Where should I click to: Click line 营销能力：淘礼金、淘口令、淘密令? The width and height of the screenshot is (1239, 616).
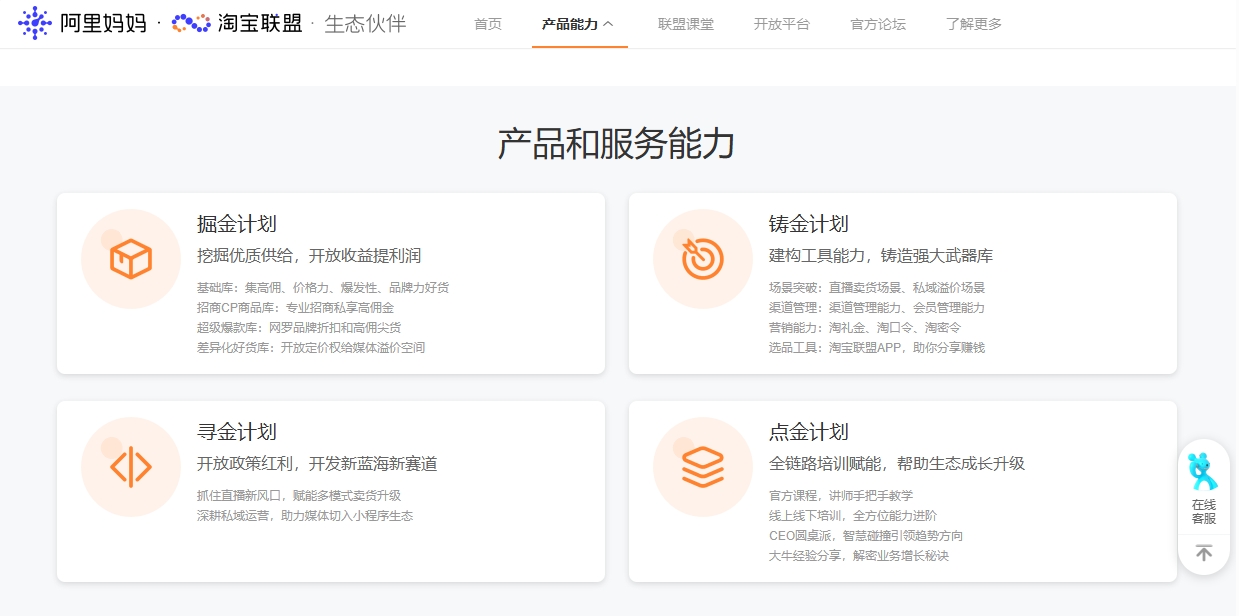(x=865, y=328)
